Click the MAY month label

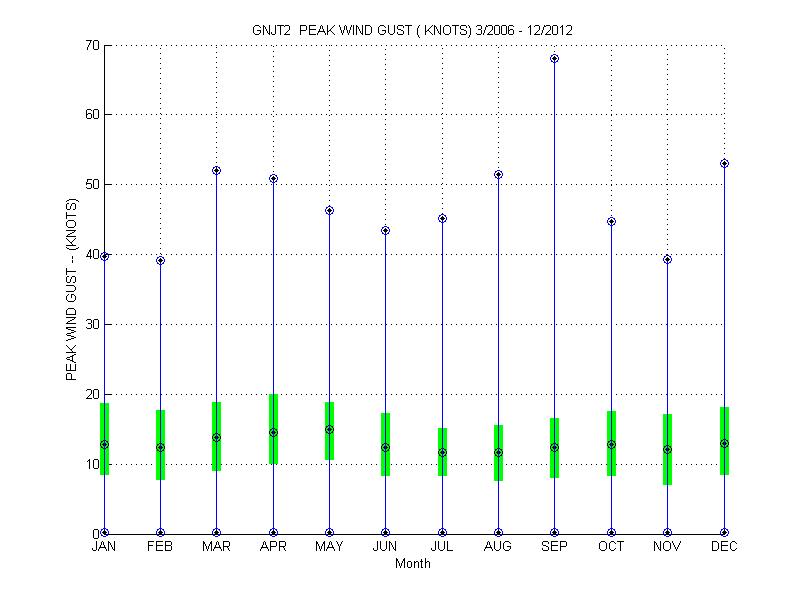tap(329, 546)
